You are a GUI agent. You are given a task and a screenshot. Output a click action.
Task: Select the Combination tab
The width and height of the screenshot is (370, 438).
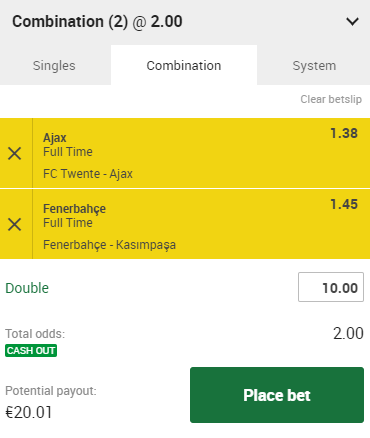click(x=184, y=65)
